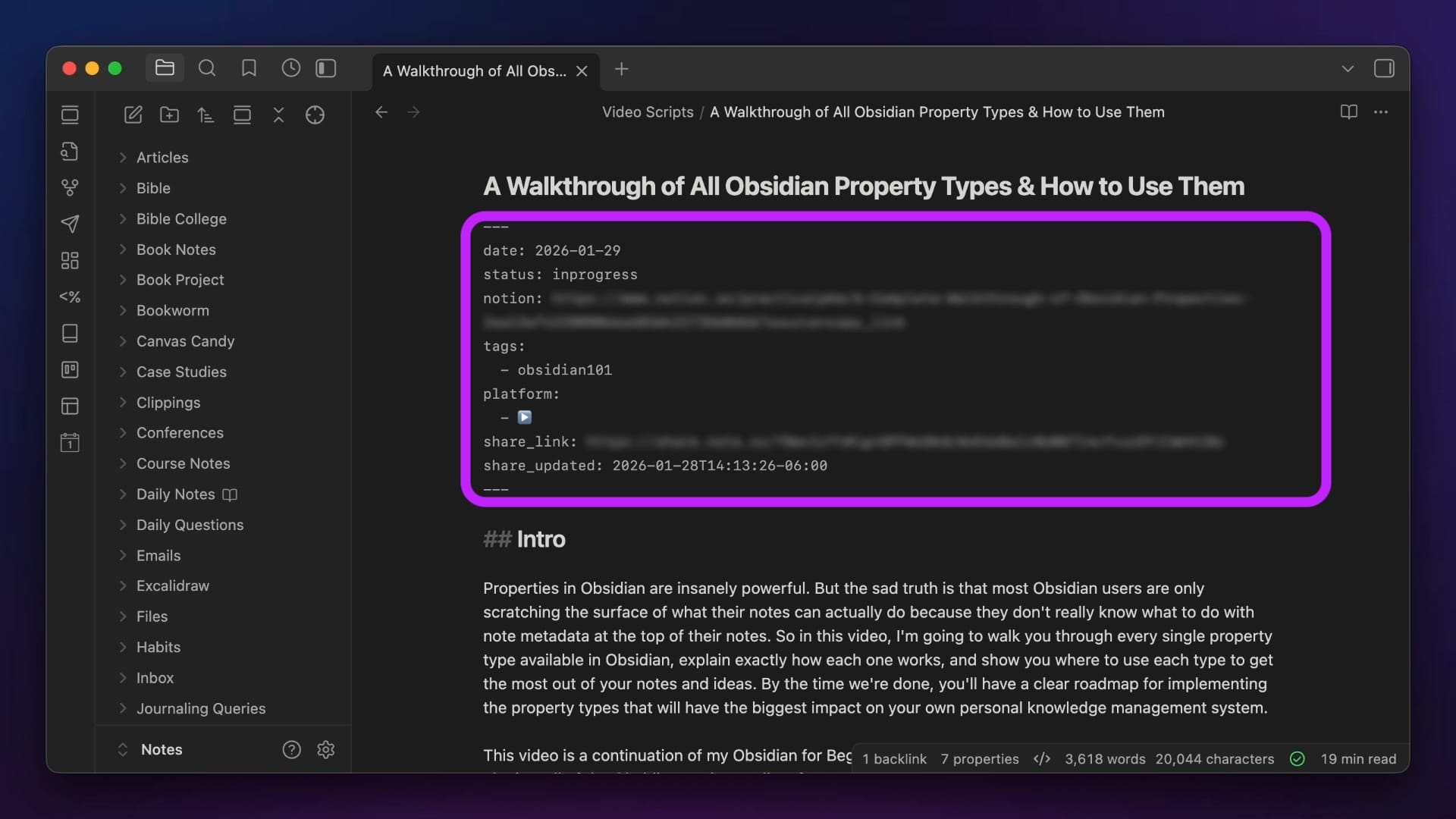Open bookmarks pane
This screenshot has width=1456, height=819.
click(x=249, y=68)
